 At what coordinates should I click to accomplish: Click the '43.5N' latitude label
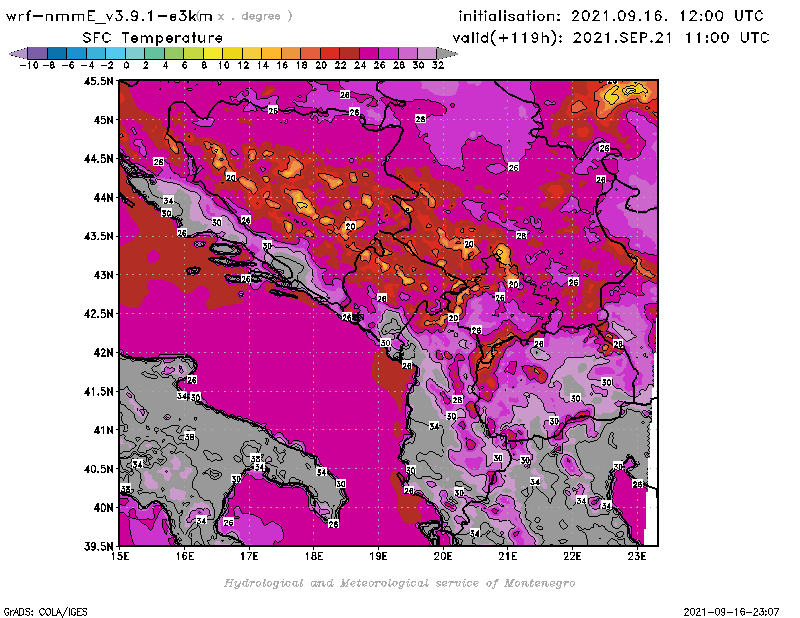click(98, 236)
